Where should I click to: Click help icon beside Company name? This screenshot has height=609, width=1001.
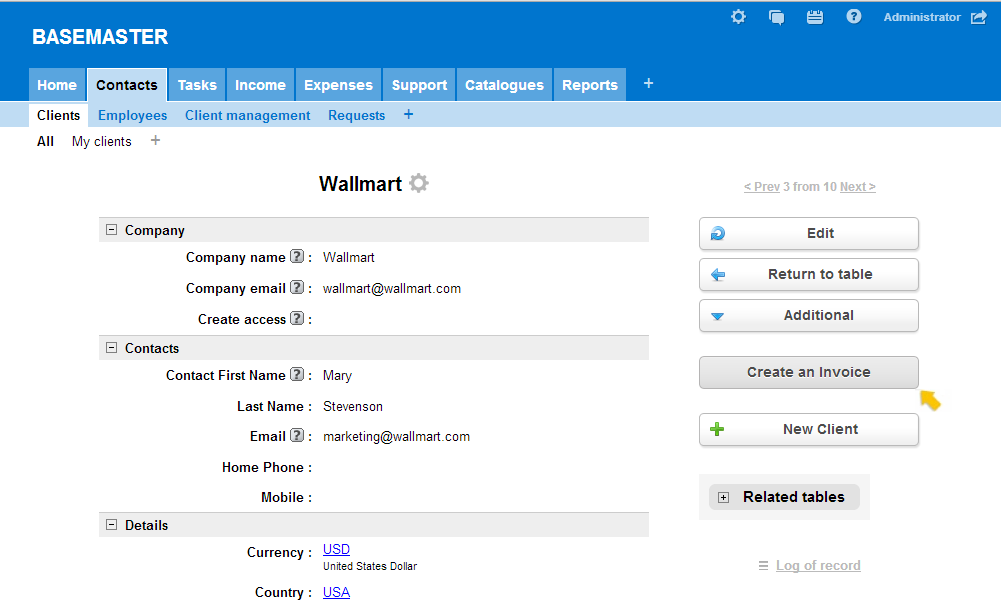[297, 257]
